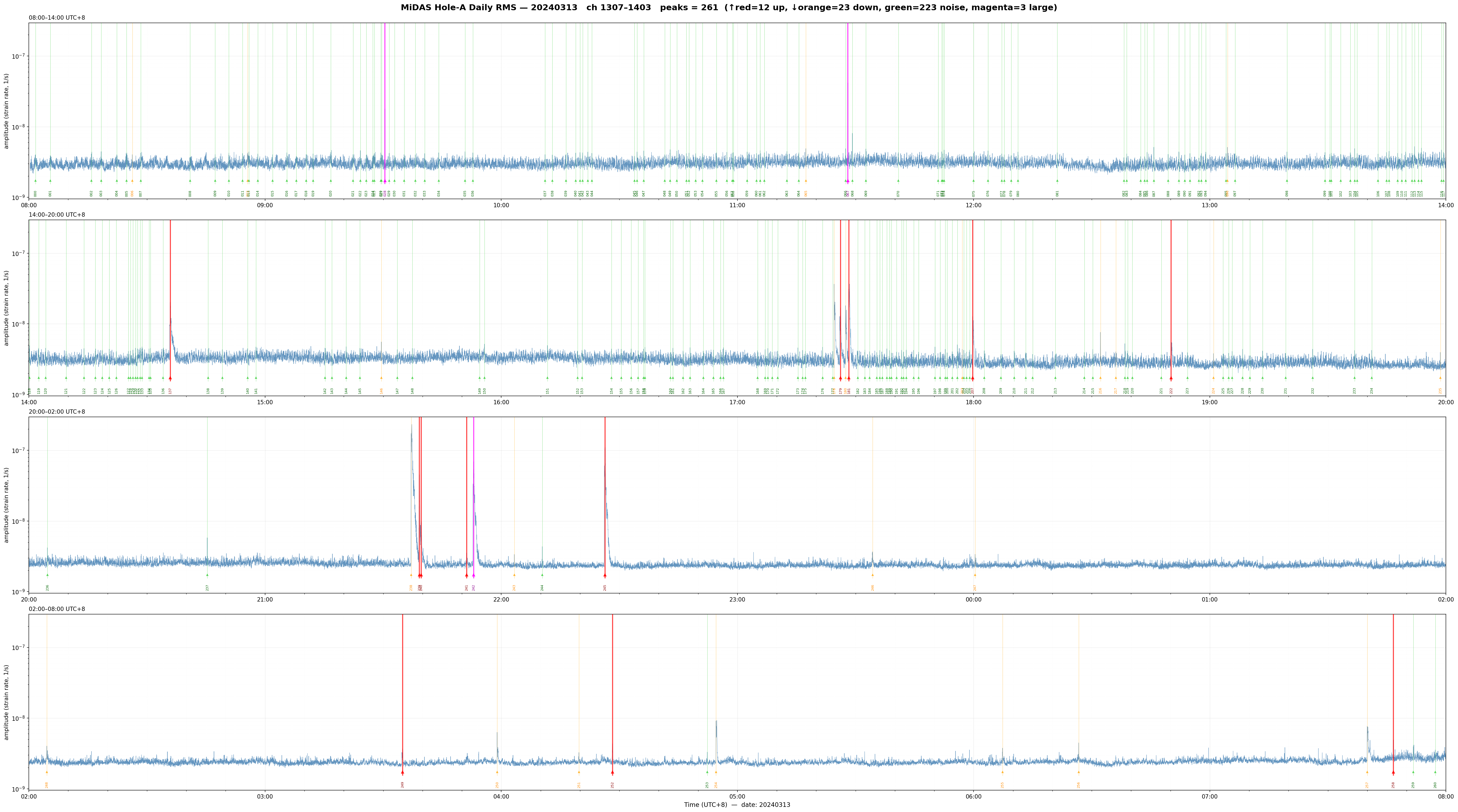The height and width of the screenshot is (812, 1458).
Task: Select the "08:00–14:00 UTC+8" panel title
Action: (x=57, y=18)
